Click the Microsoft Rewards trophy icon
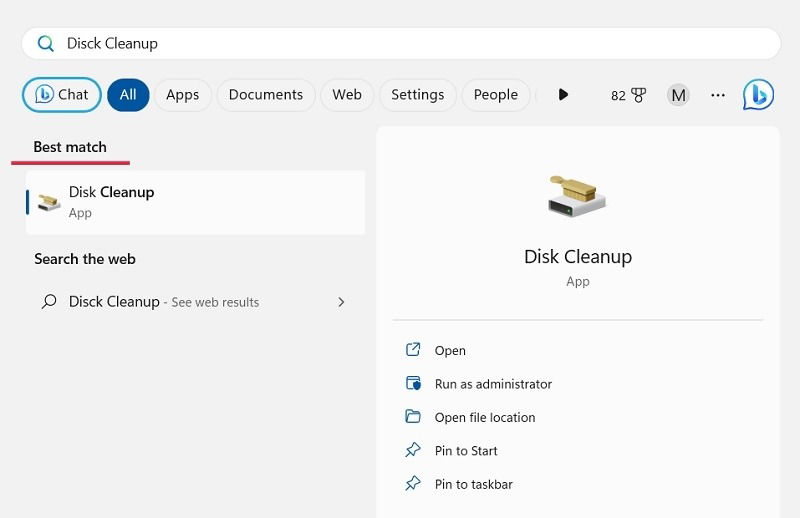Screen dimensions: 800x518 (x=638, y=95)
